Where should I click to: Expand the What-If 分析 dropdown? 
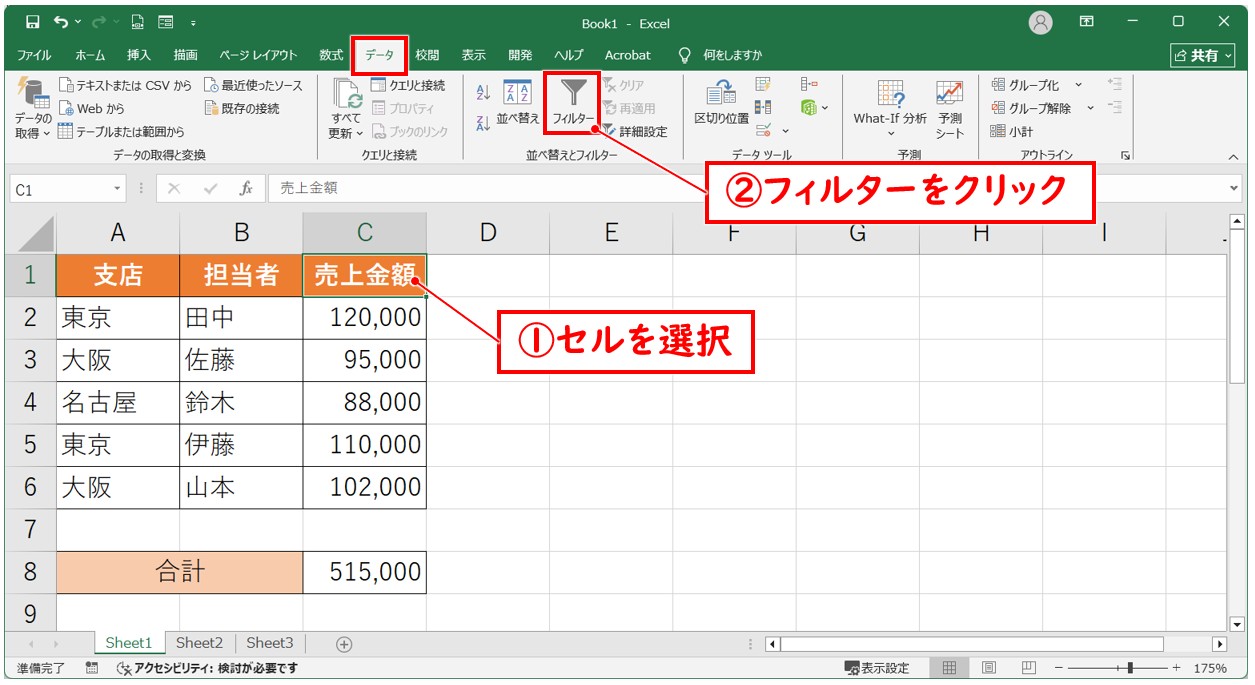[x=890, y=132]
